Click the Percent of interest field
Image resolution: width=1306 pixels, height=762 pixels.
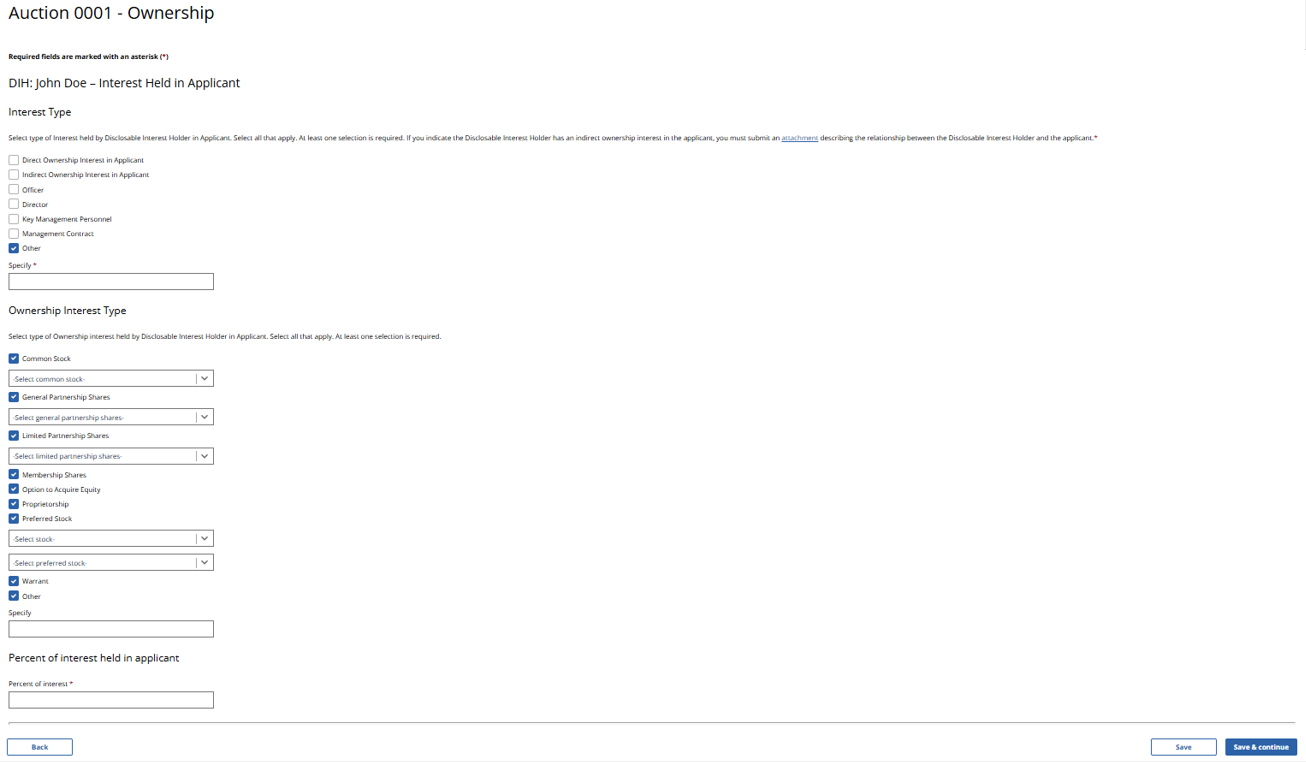click(x=111, y=700)
